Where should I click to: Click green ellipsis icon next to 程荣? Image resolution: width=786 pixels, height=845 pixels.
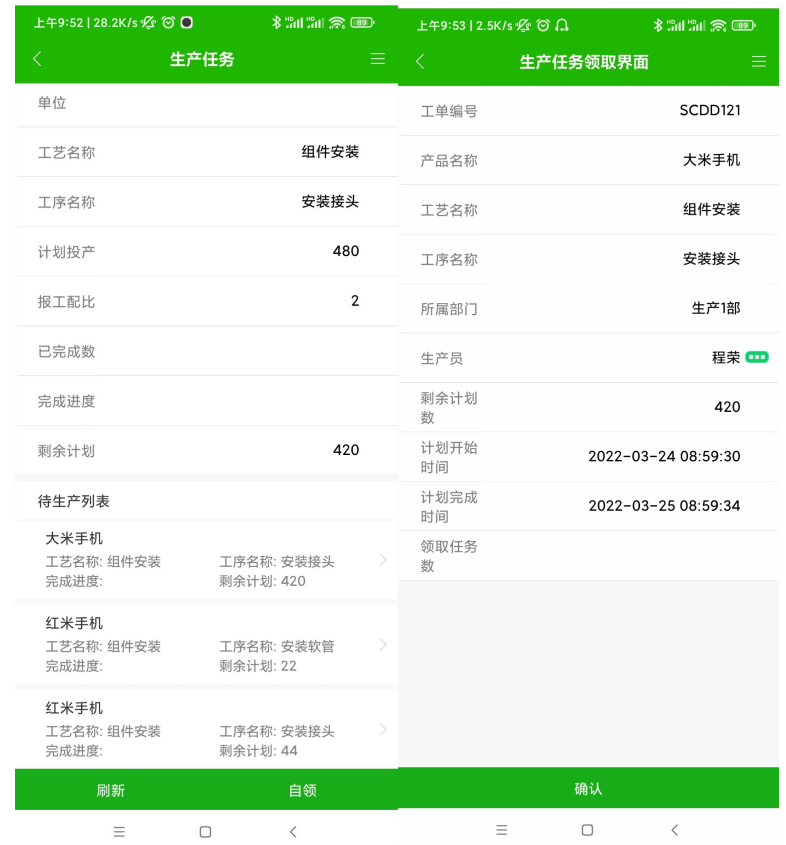(756, 357)
